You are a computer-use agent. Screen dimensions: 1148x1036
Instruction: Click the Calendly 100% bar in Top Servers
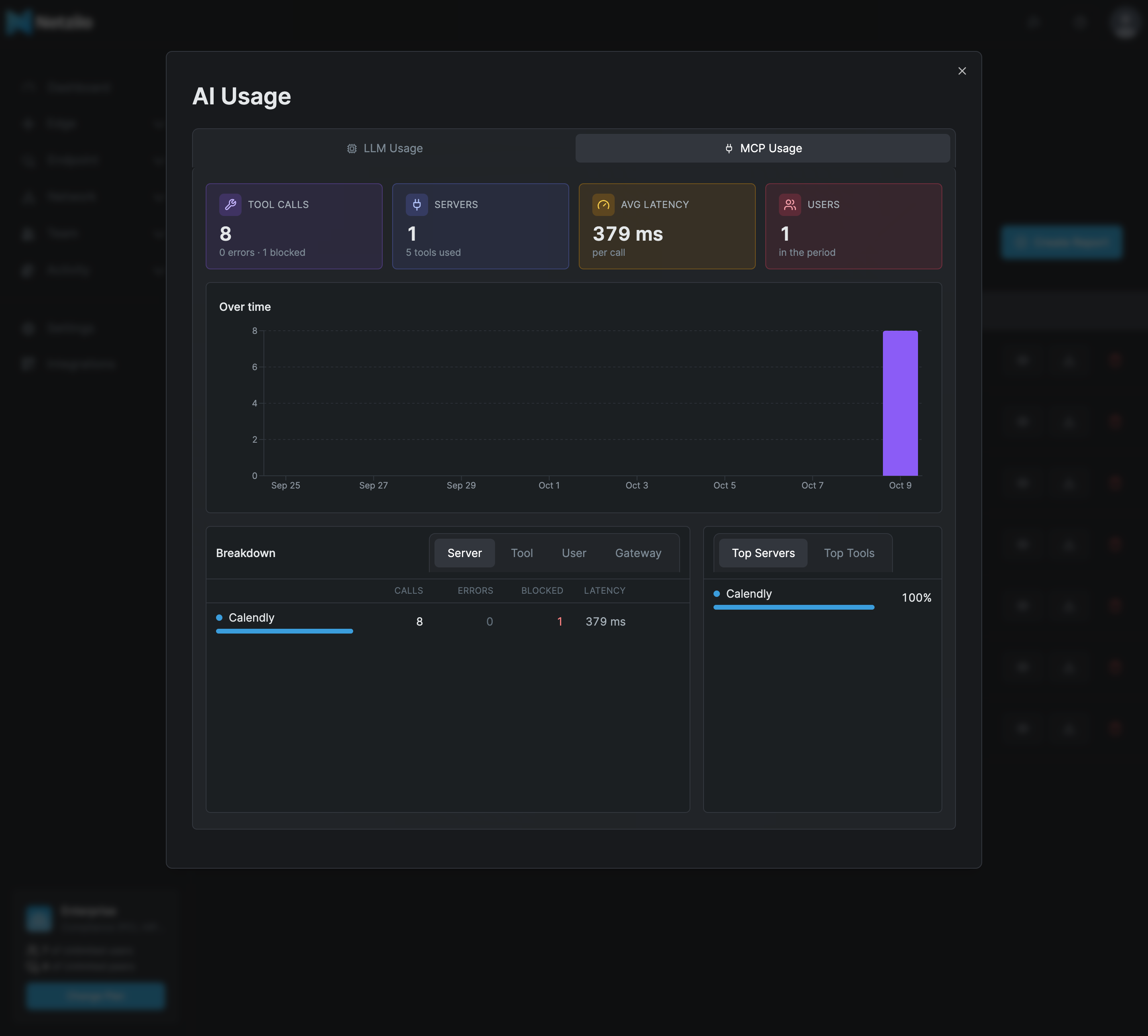tap(794, 607)
